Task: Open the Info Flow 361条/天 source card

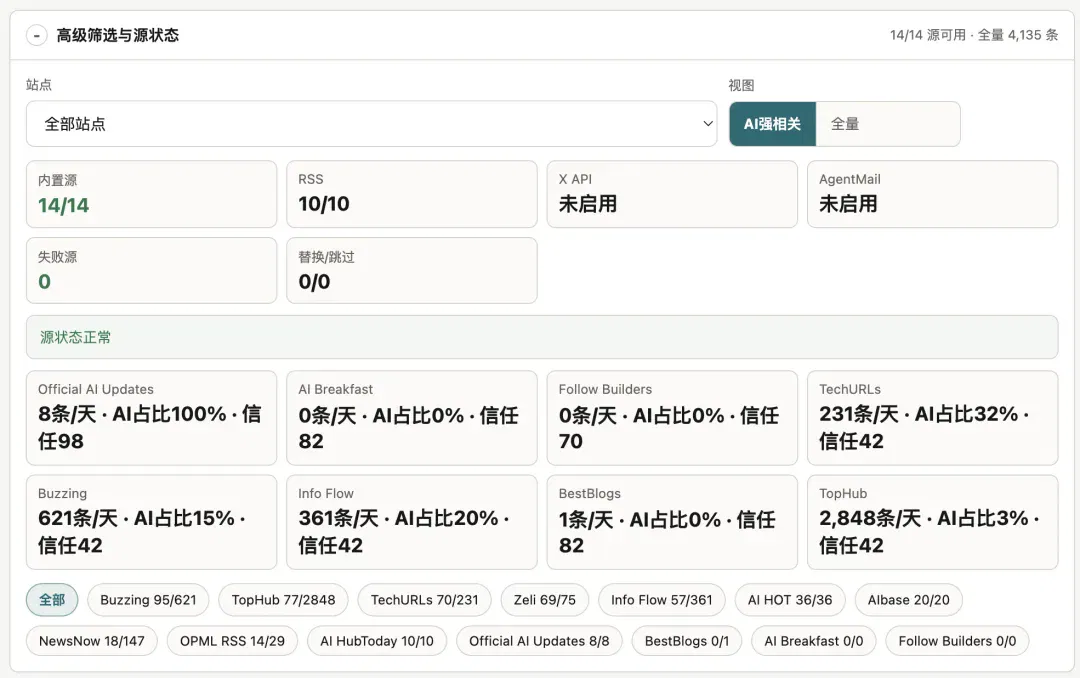Action: coord(412,522)
